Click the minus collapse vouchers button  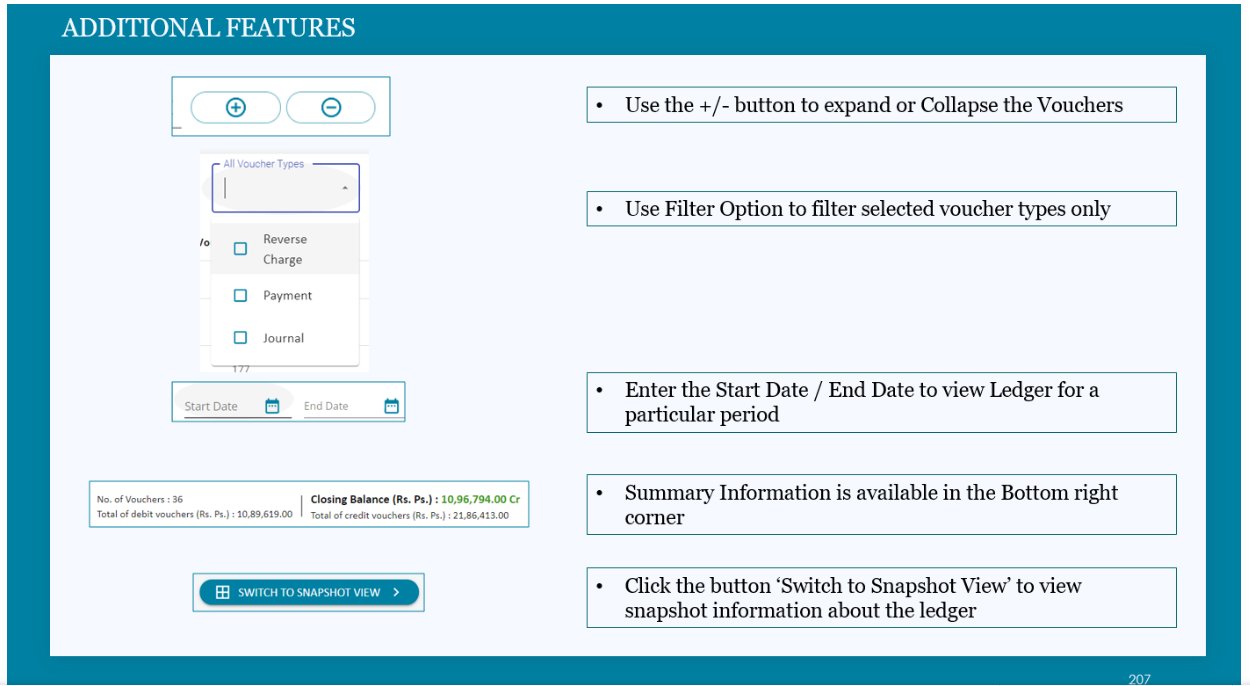point(331,107)
